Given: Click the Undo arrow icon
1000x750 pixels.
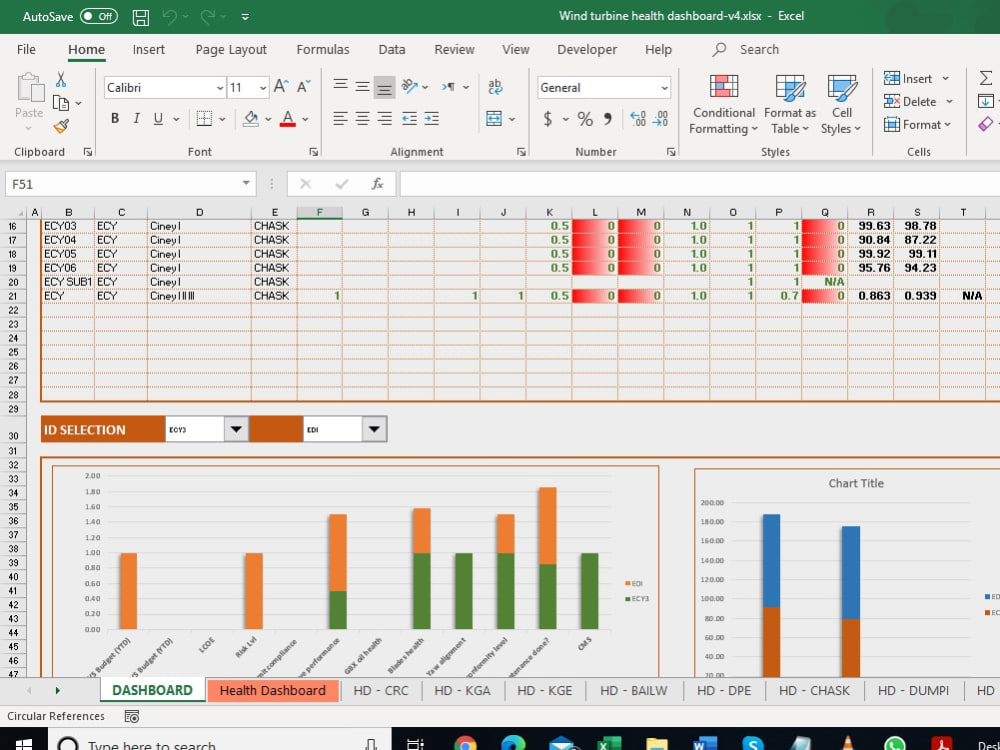Looking at the screenshot, I should pos(170,17).
